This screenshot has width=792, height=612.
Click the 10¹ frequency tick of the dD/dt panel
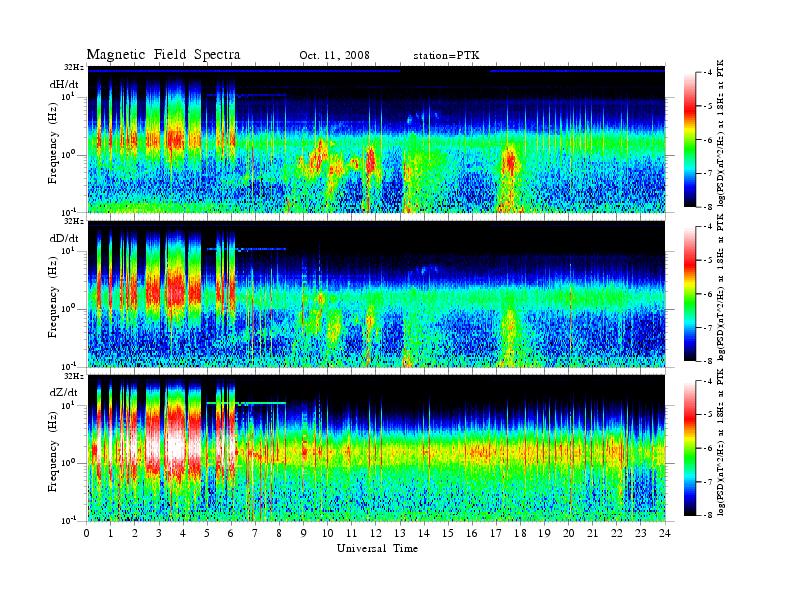(x=69, y=251)
